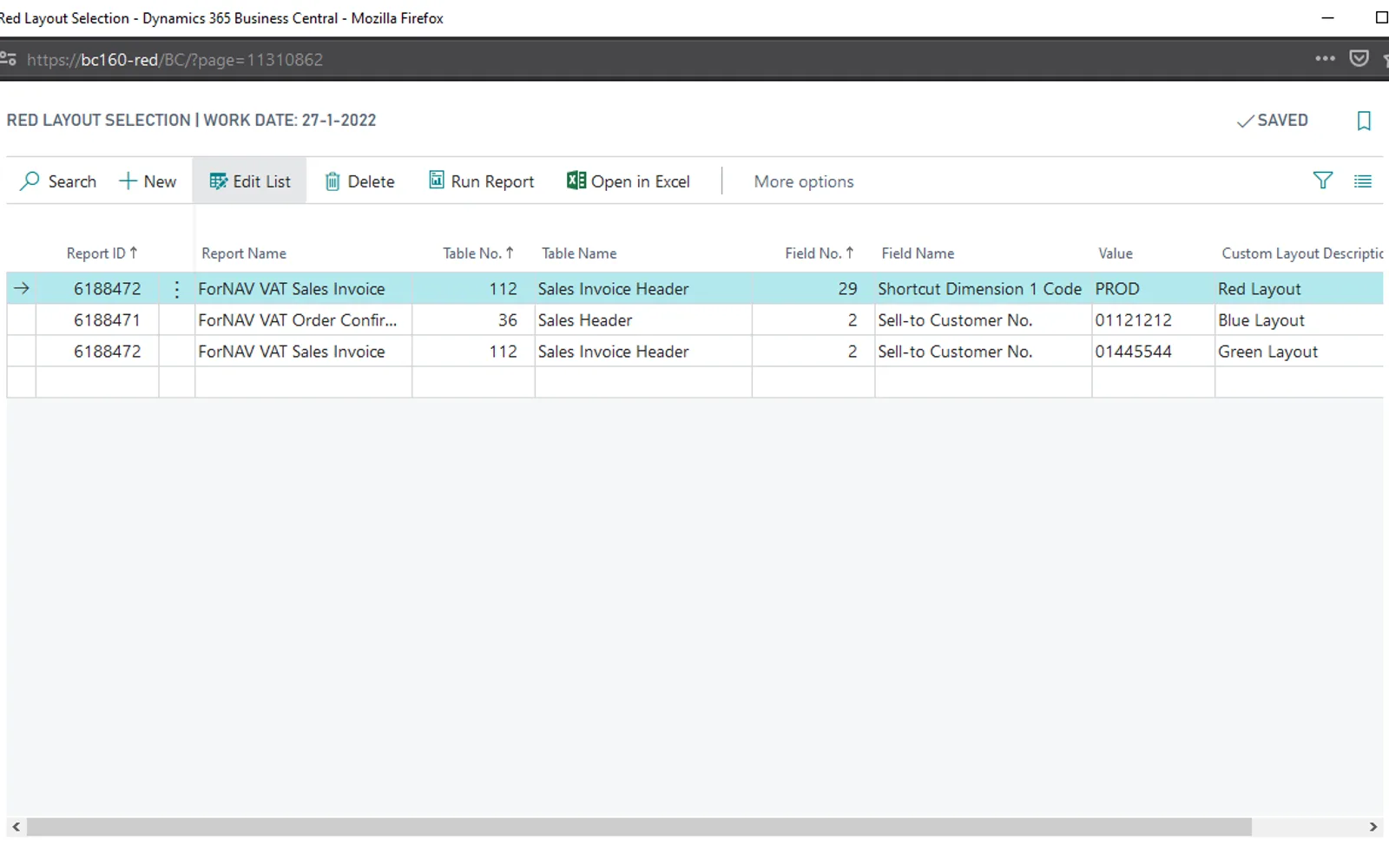Select the Shortcut Dimension 1 Code cell
Screen dimensions: 1389x868
pos(983,289)
